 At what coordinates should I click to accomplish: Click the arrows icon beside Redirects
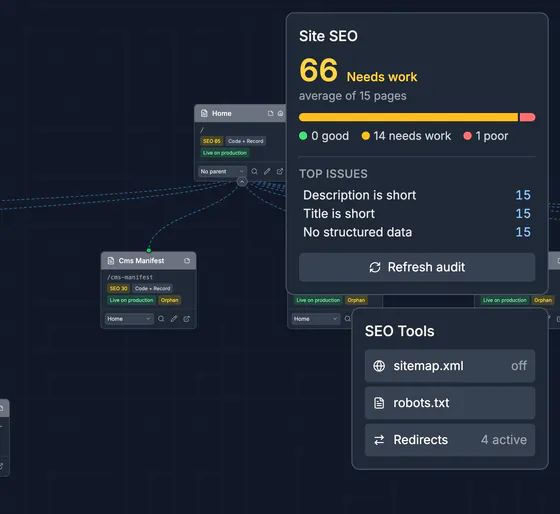pos(379,440)
